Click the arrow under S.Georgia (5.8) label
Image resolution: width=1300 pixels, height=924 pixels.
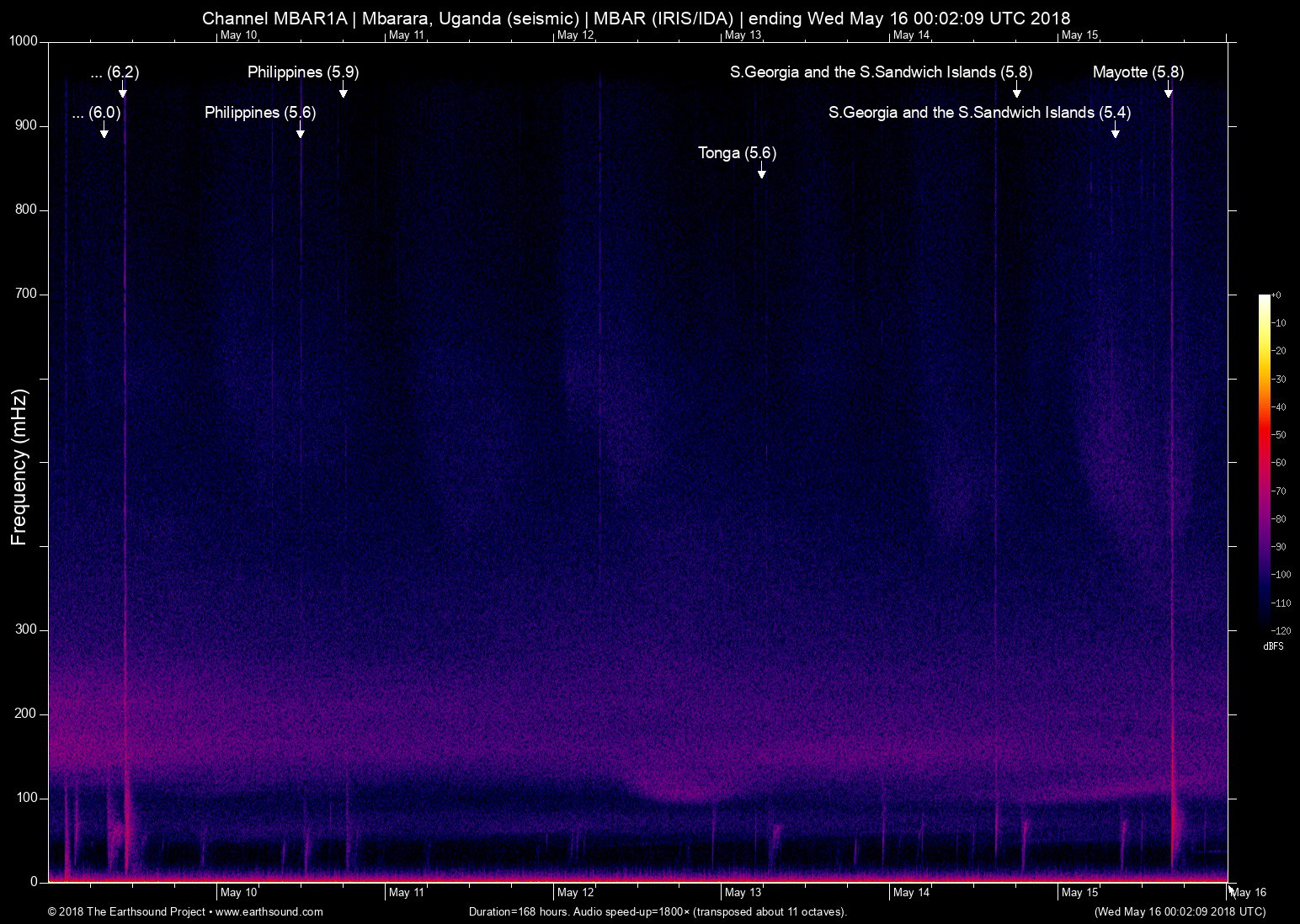tap(1017, 92)
